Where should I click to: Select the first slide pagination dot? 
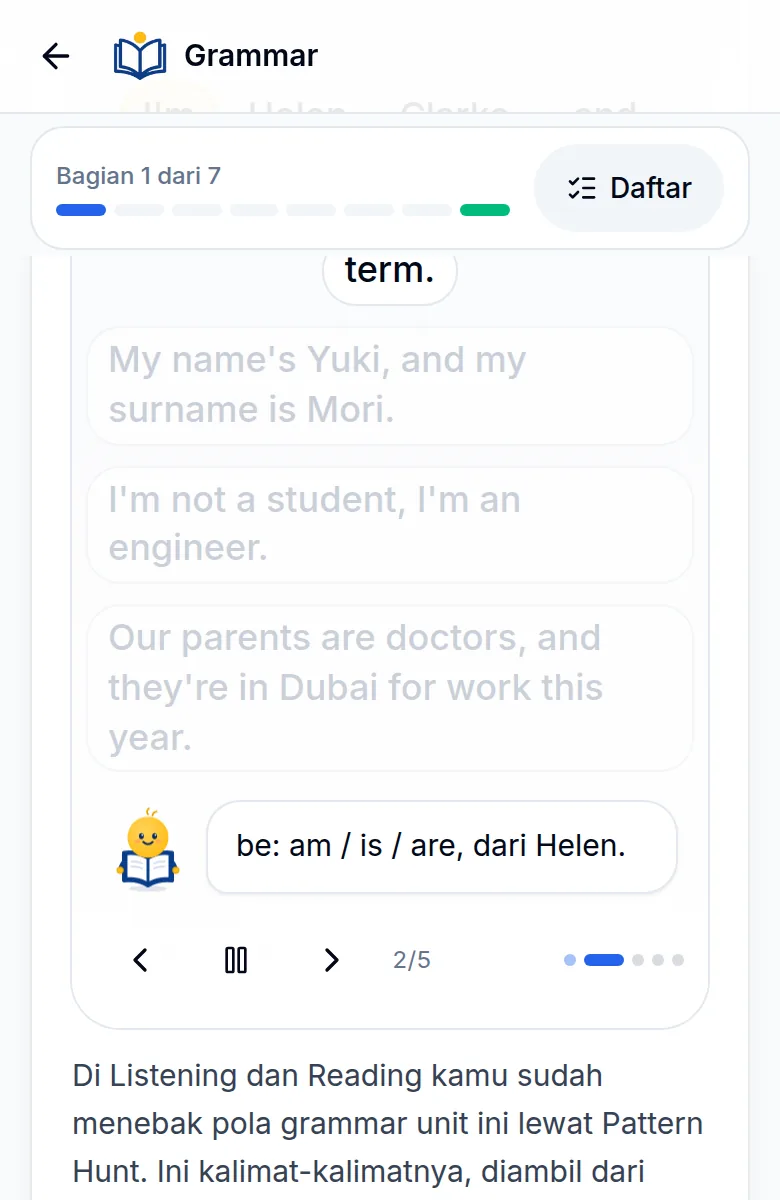click(x=570, y=960)
